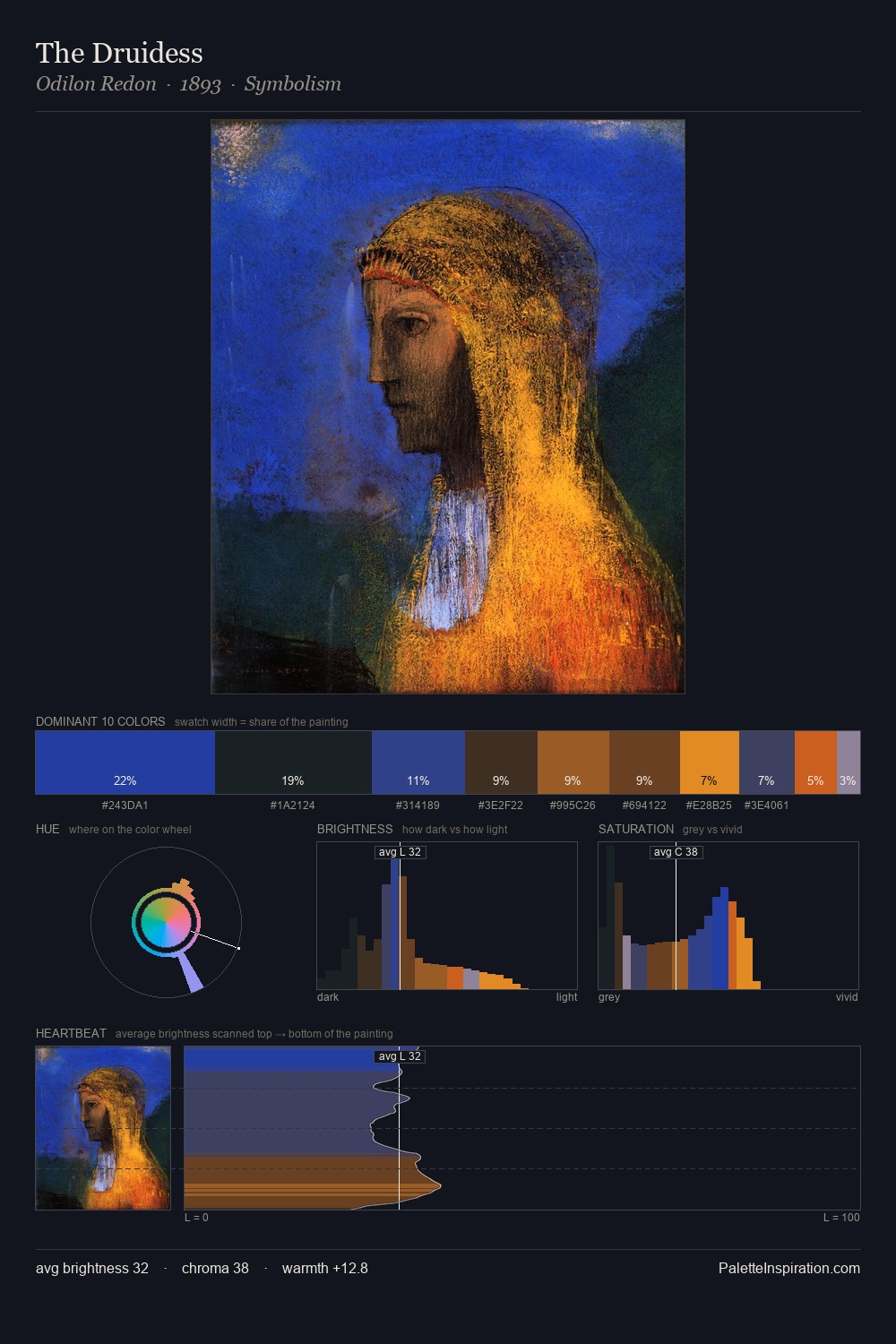Click the 'DOMINANT 10 COLORS' heading
This screenshot has width=896, height=1344.
click(x=100, y=721)
